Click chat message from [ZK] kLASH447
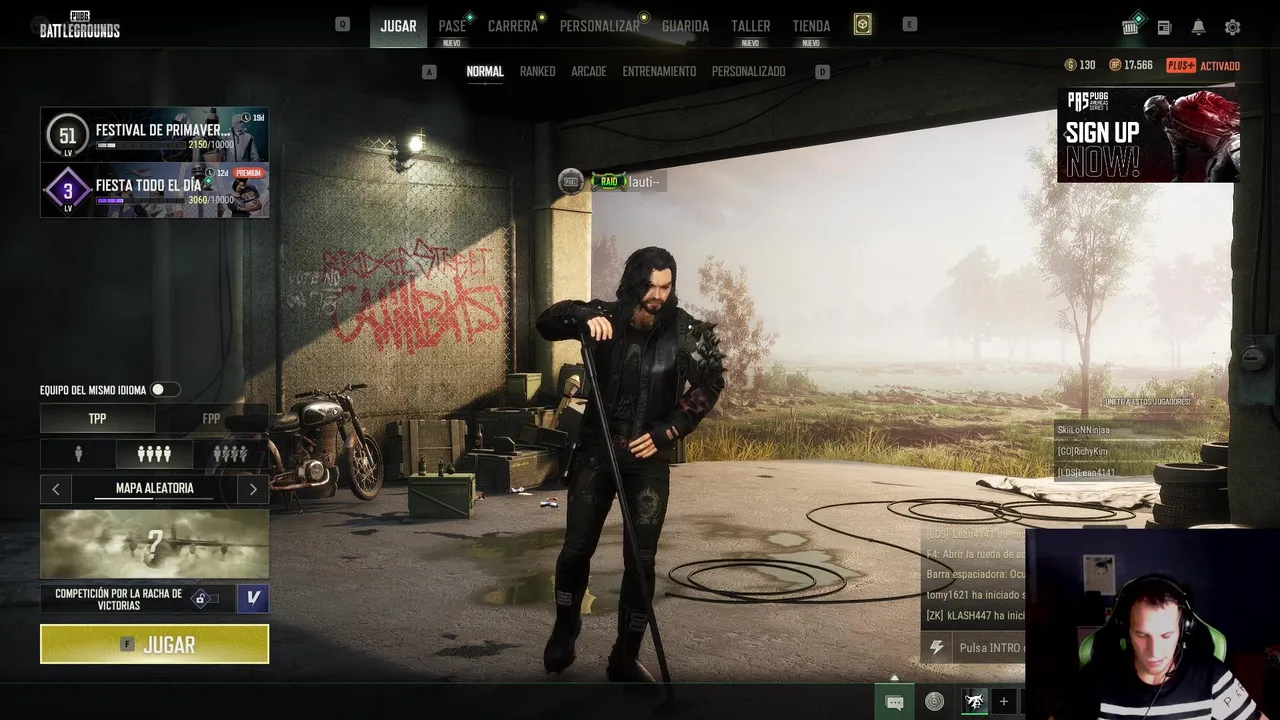Viewport: 1280px width, 720px height. pos(975,615)
